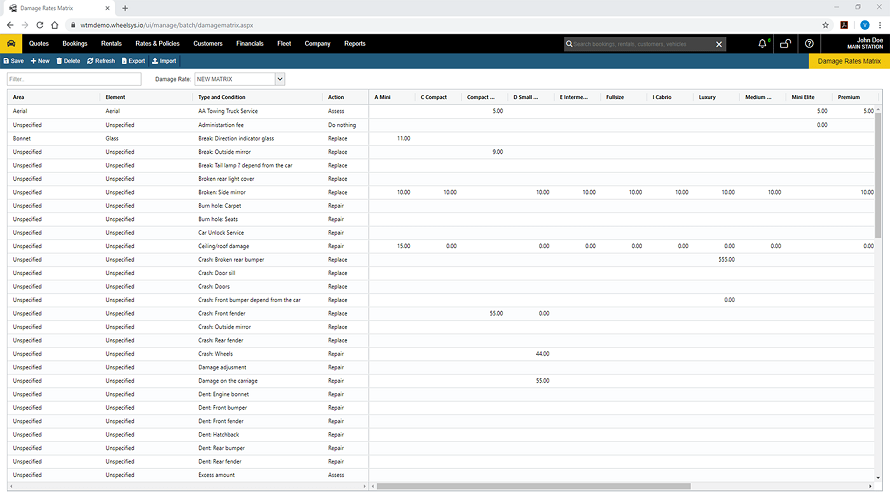The height and width of the screenshot is (500, 890).
Task: Export the matrix
Action: coord(133,61)
